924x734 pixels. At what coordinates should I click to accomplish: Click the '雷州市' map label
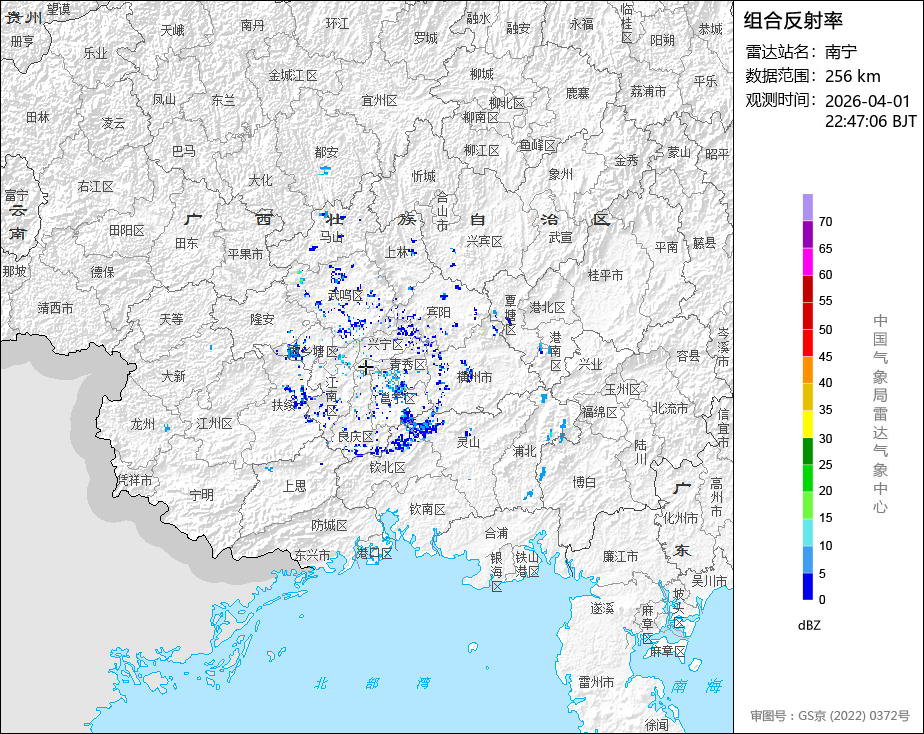[596, 682]
